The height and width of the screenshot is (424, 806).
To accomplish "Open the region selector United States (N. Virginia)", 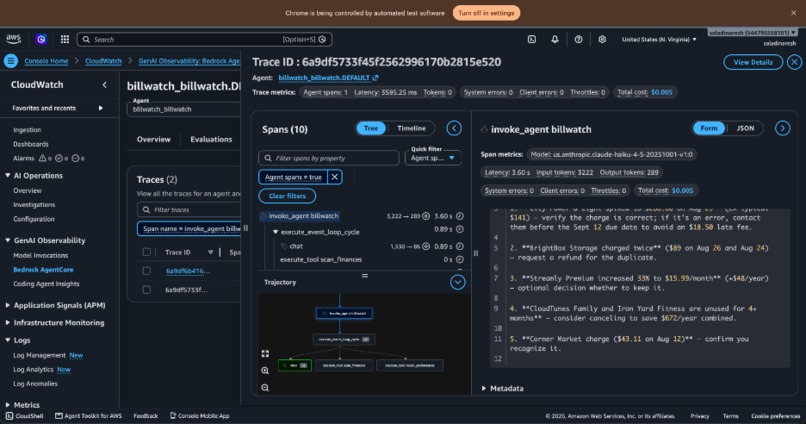I will pyautogui.click(x=659, y=40).
